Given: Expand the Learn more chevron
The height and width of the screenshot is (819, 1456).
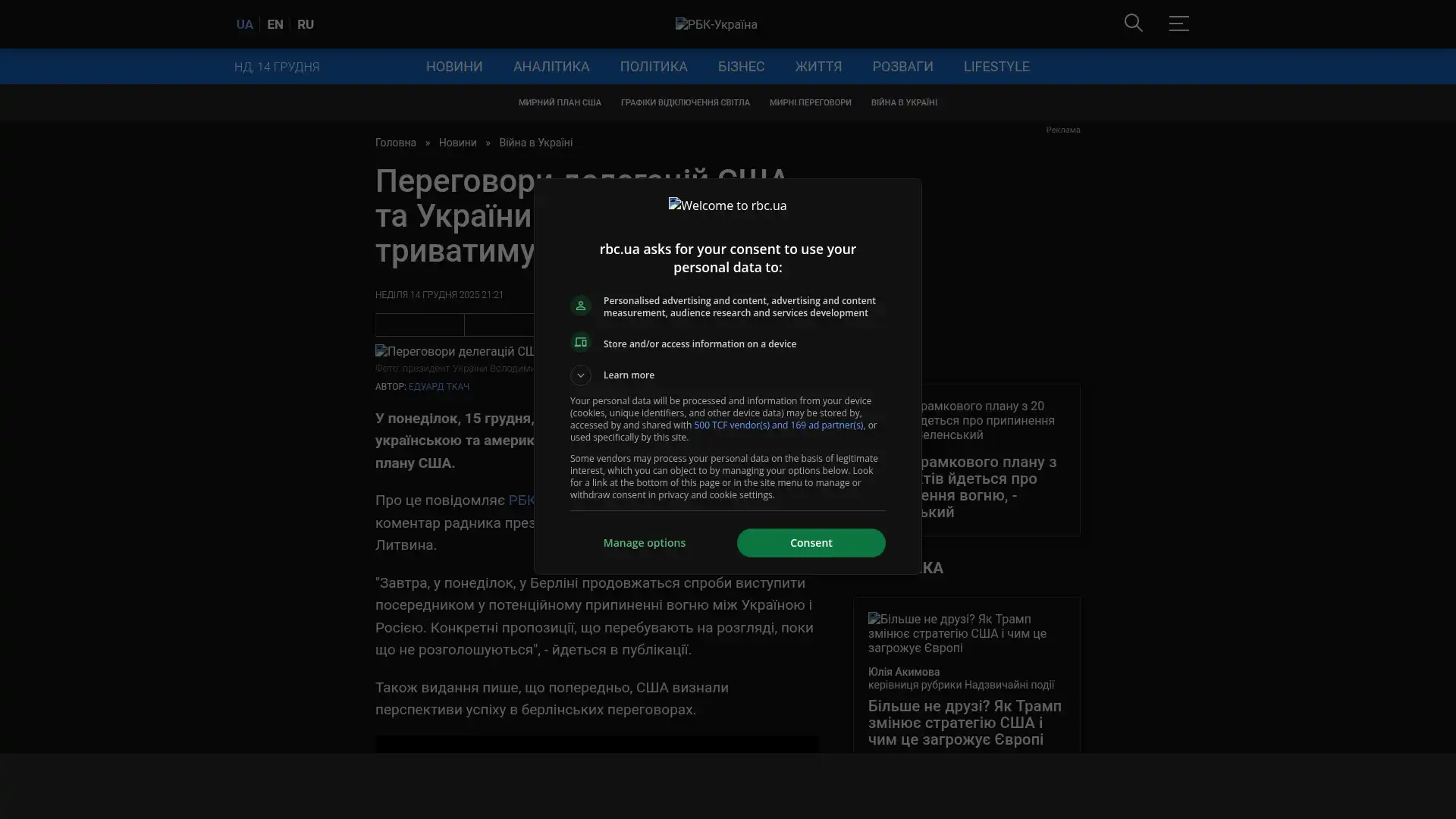Looking at the screenshot, I should (581, 375).
